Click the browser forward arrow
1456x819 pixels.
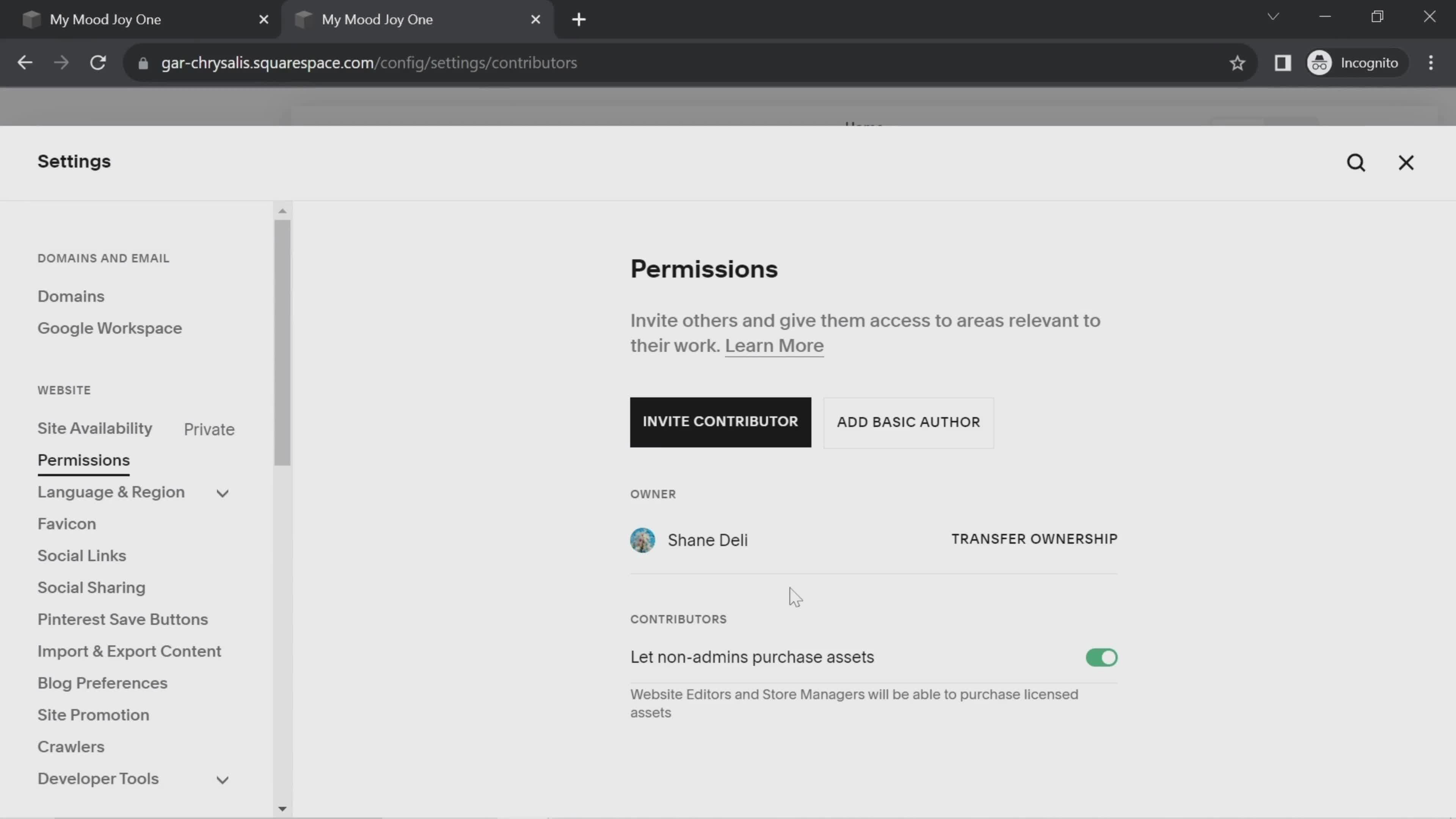(x=61, y=63)
